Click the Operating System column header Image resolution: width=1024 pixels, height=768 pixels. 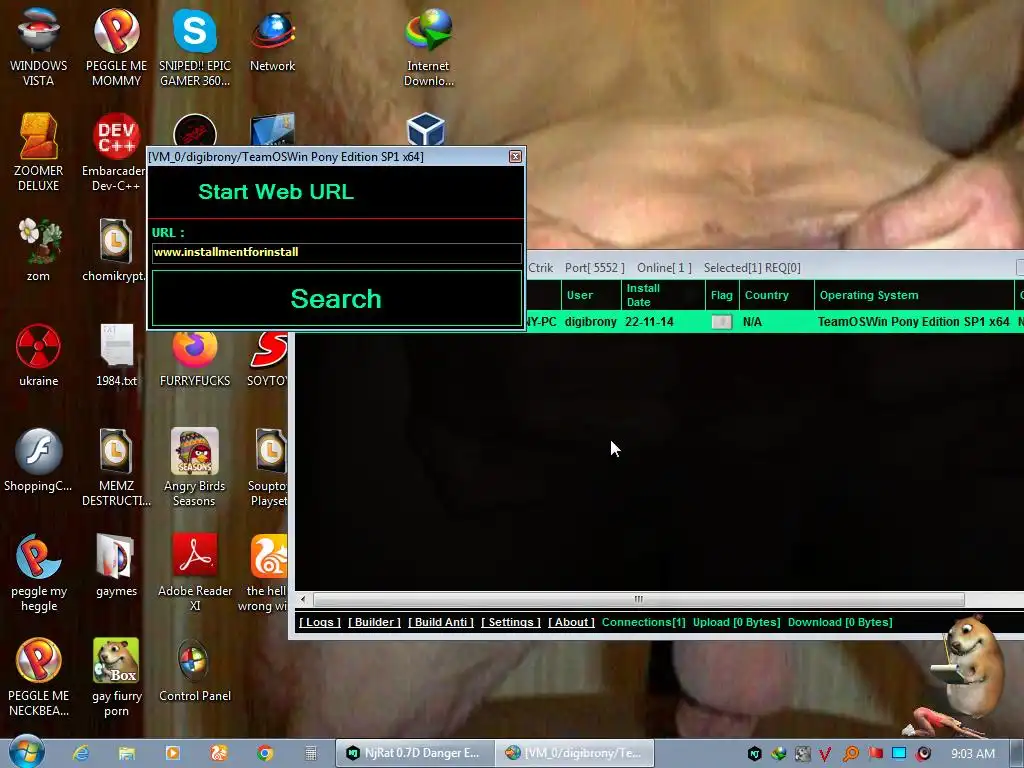click(914, 295)
